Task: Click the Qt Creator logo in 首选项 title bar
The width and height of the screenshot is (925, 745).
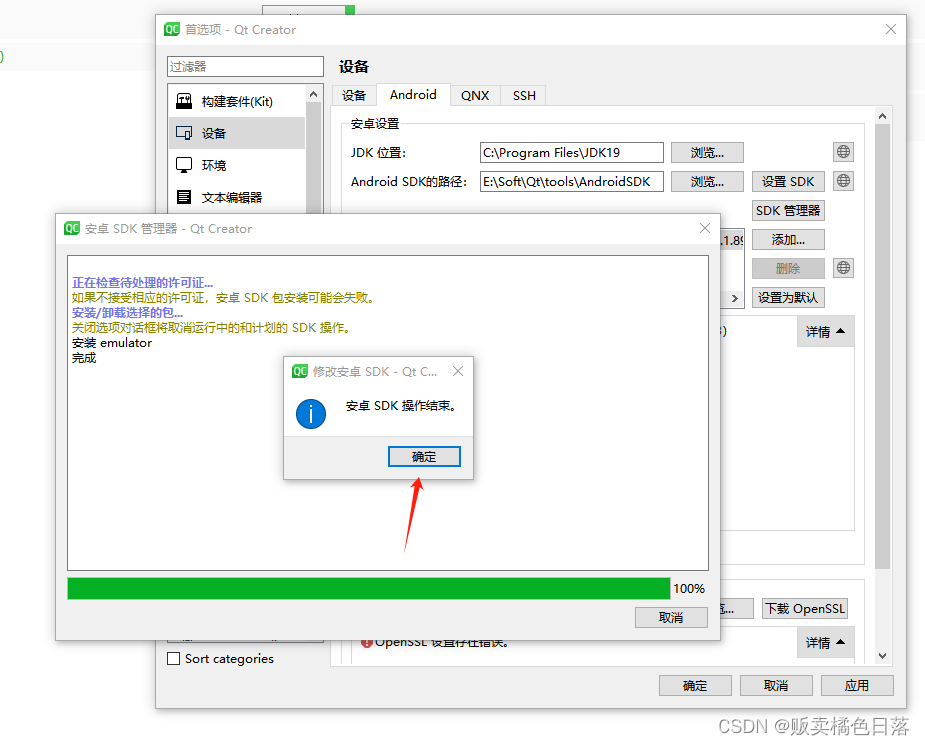Action: pos(171,30)
